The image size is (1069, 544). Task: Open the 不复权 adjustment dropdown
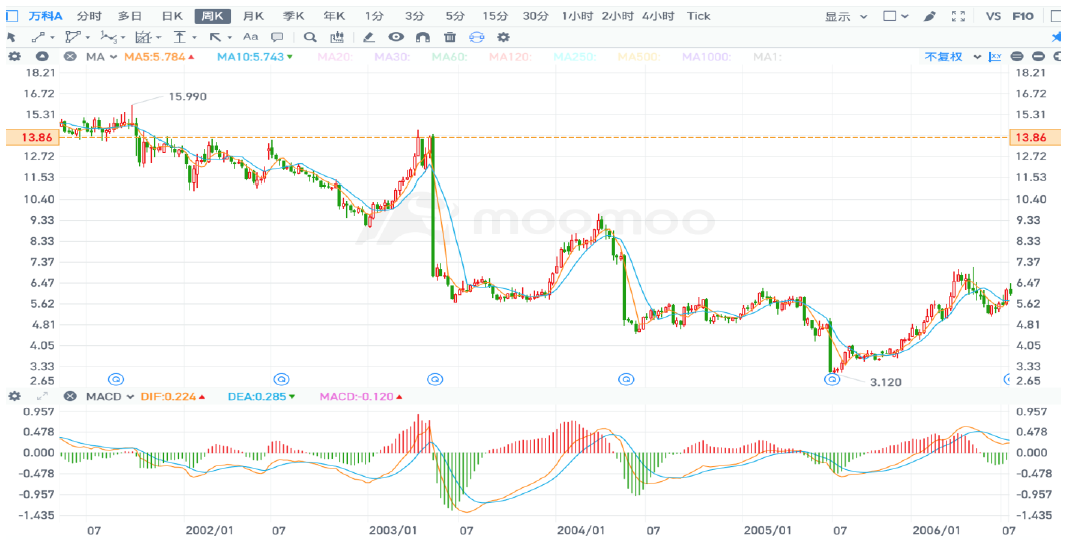pos(949,56)
